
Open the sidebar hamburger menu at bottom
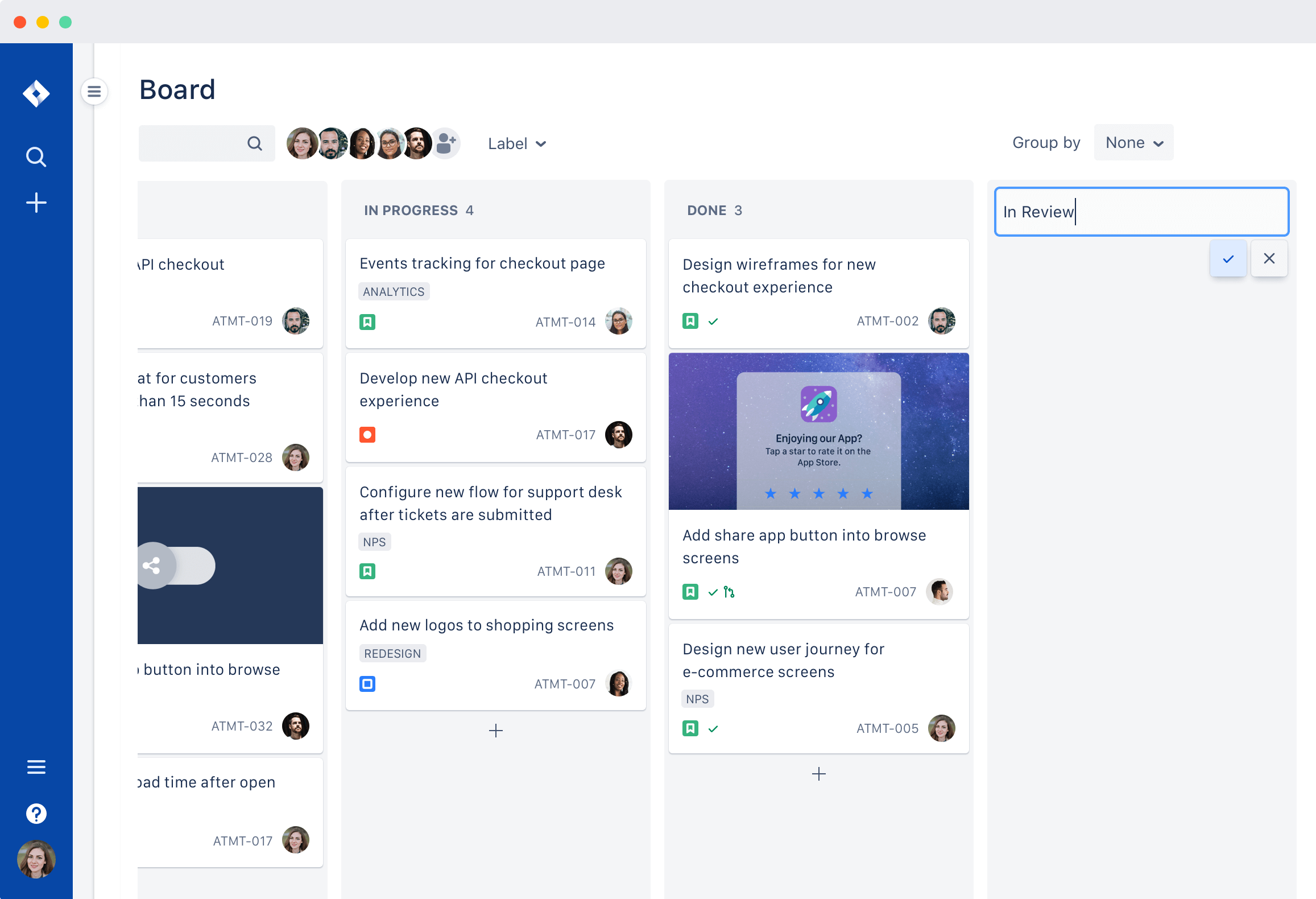[36, 767]
